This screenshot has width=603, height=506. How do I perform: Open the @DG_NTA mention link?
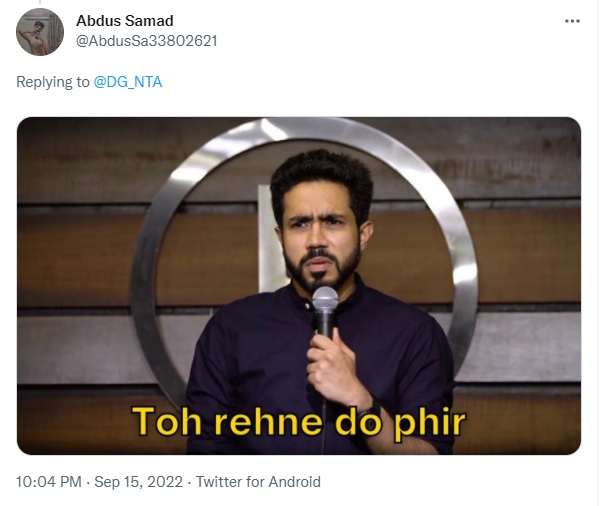click(128, 82)
